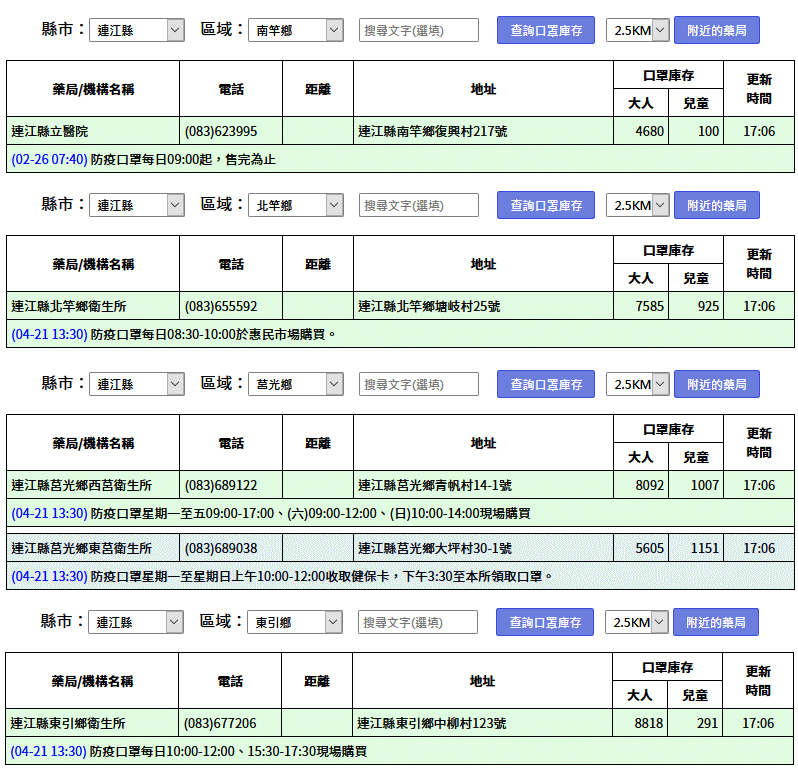798x770 pixels.
Task: Click search text field in 北竿鄉 section
Action: click(418, 205)
